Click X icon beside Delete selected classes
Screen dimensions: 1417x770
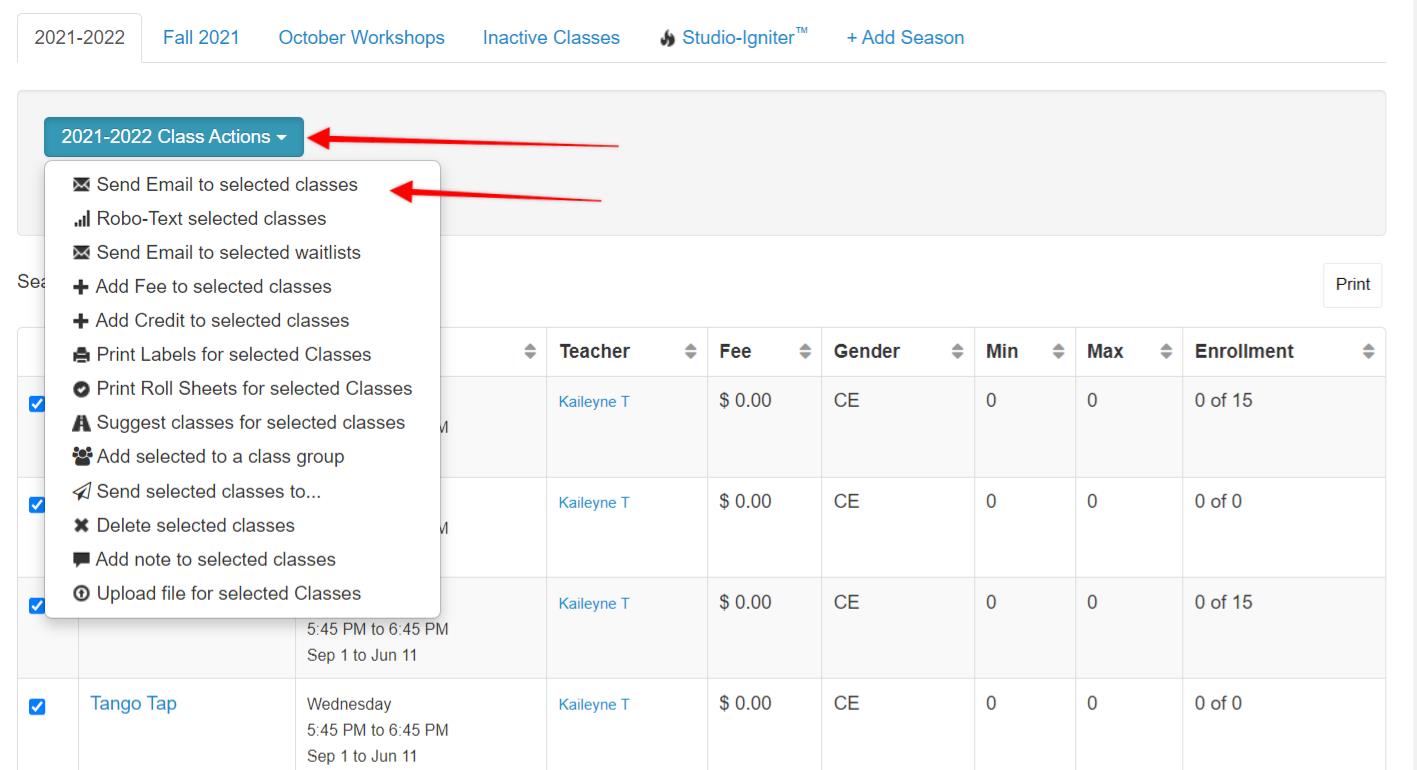click(x=81, y=526)
